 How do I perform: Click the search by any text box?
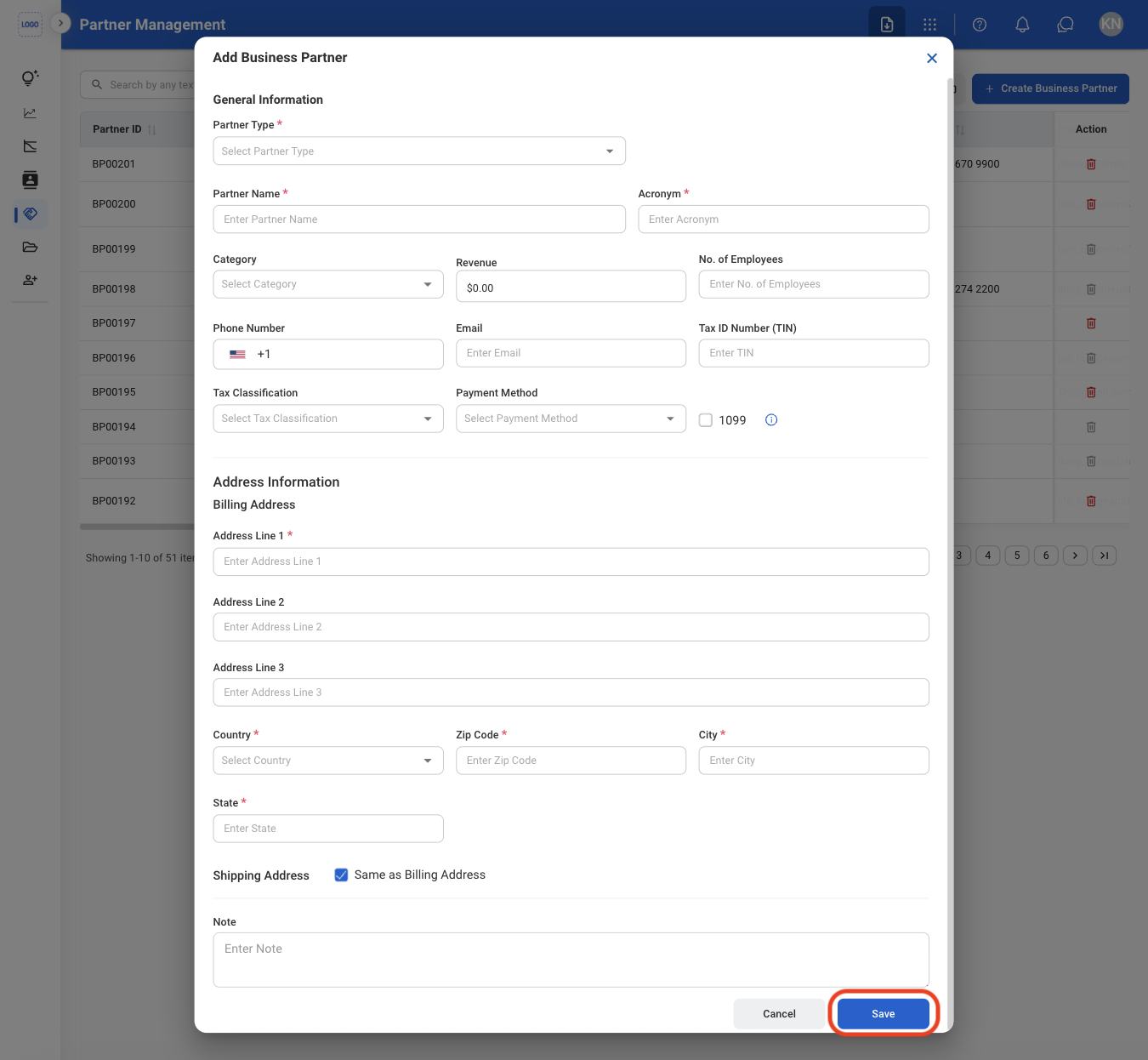[x=139, y=85]
